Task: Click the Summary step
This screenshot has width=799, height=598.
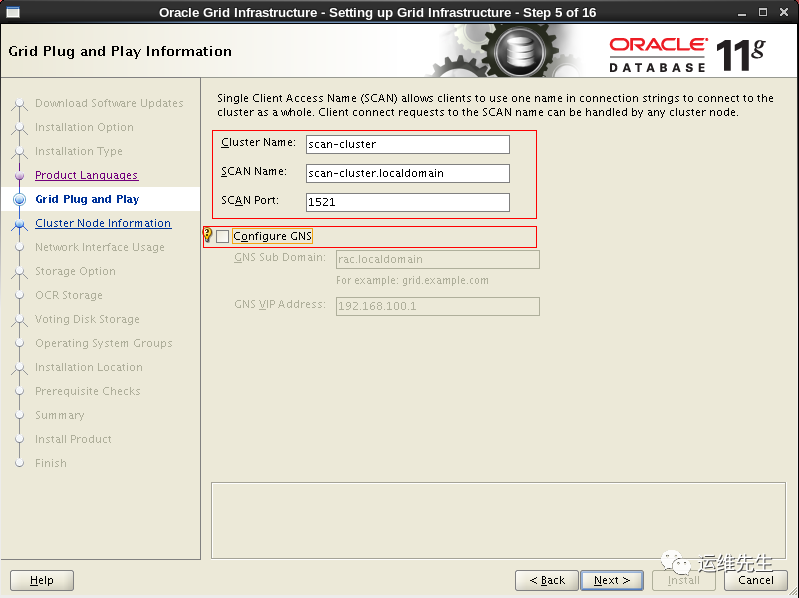Action: pyautogui.click(x=60, y=415)
